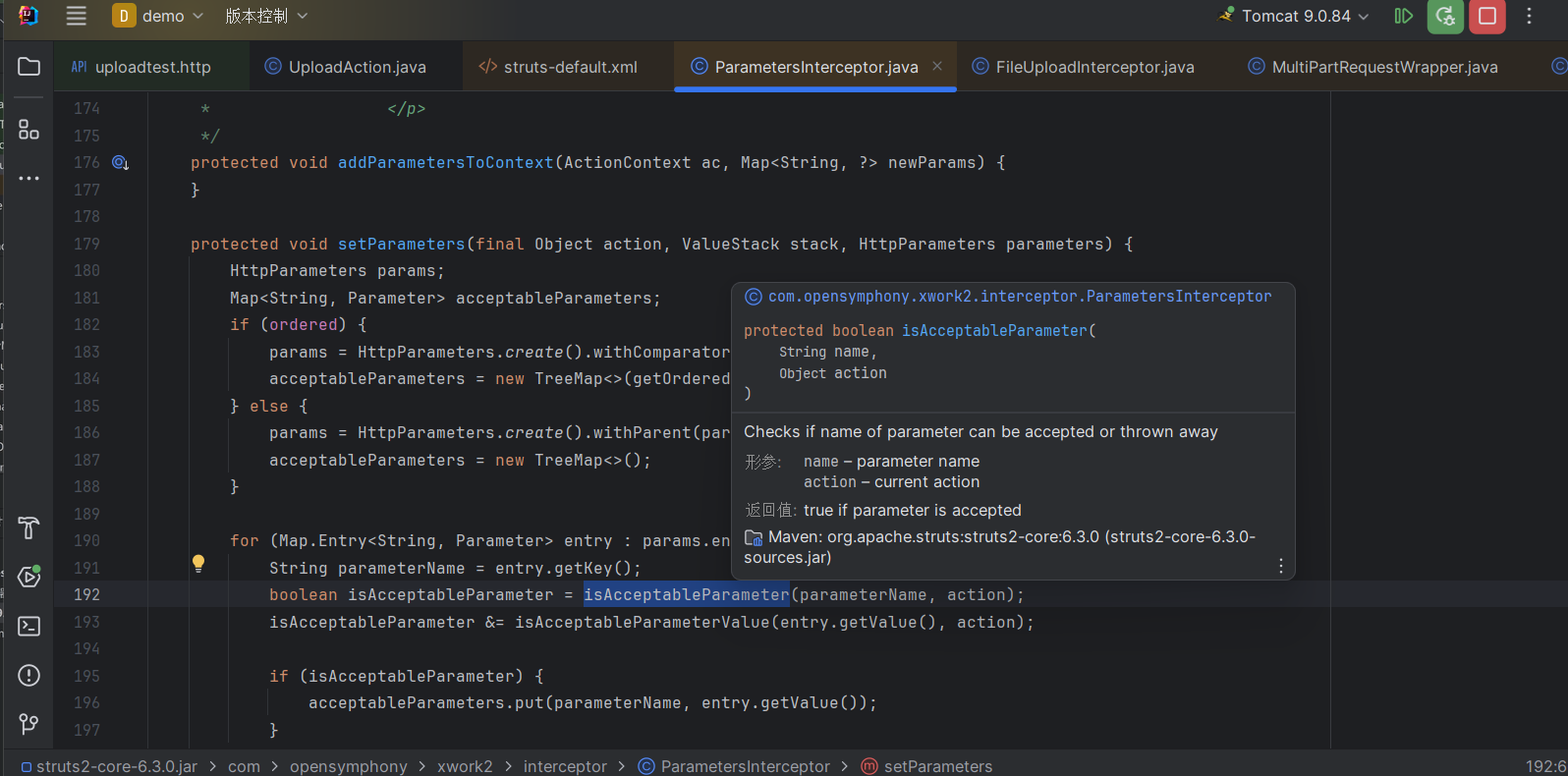Open the demo project dropdown
Image resolution: width=1568 pixels, height=776 pixels.
click(x=158, y=16)
